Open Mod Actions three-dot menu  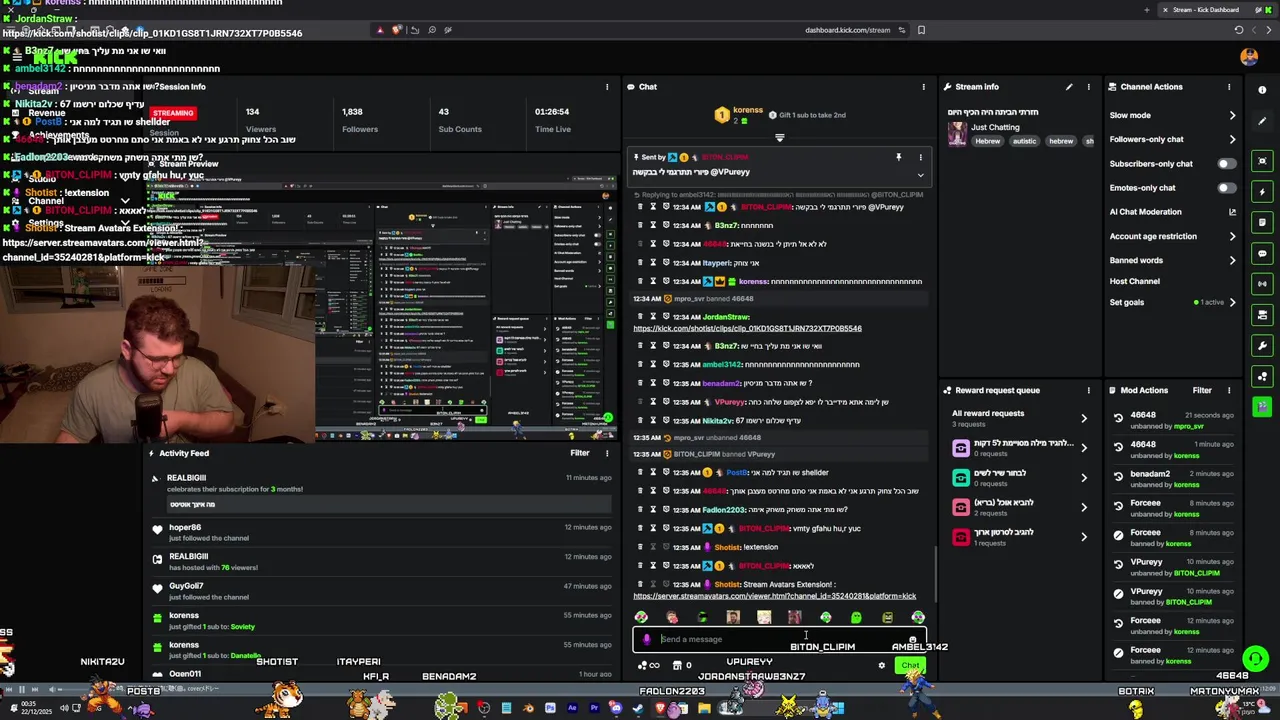1229,390
